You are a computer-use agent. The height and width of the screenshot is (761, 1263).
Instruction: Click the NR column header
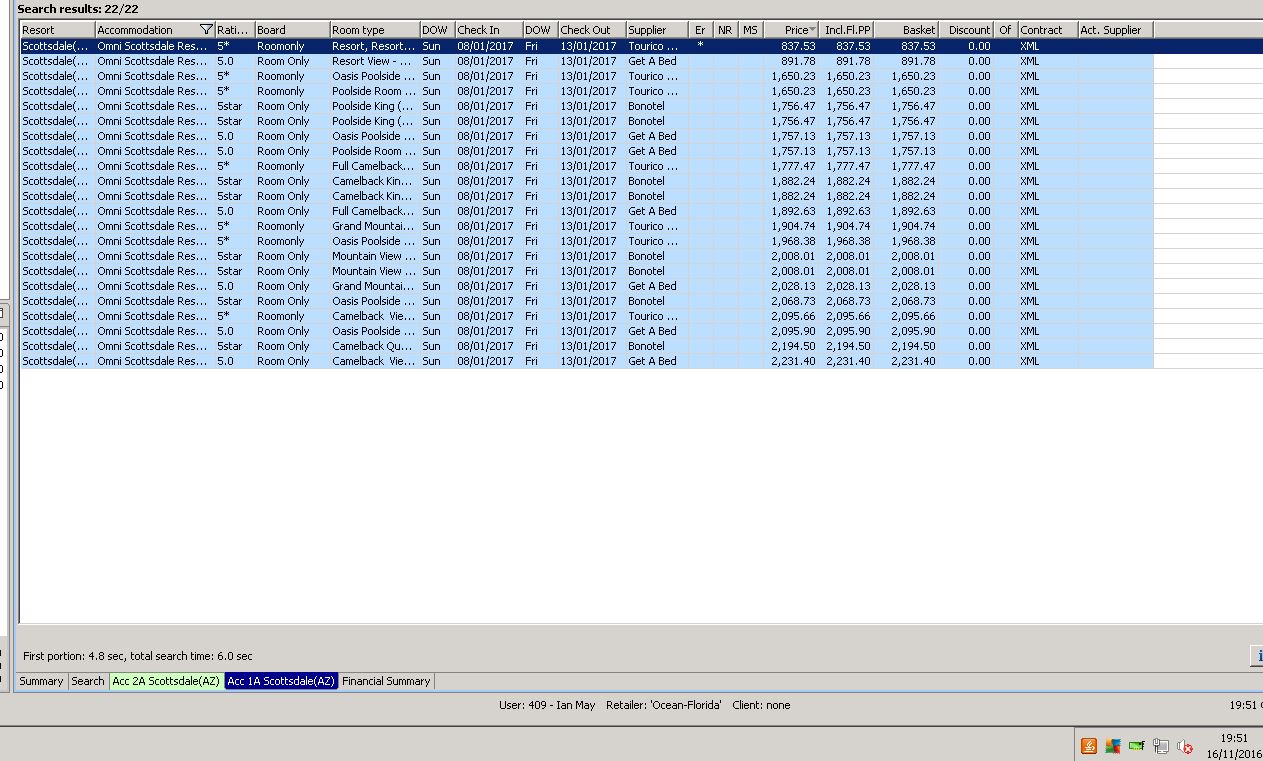(x=726, y=30)
